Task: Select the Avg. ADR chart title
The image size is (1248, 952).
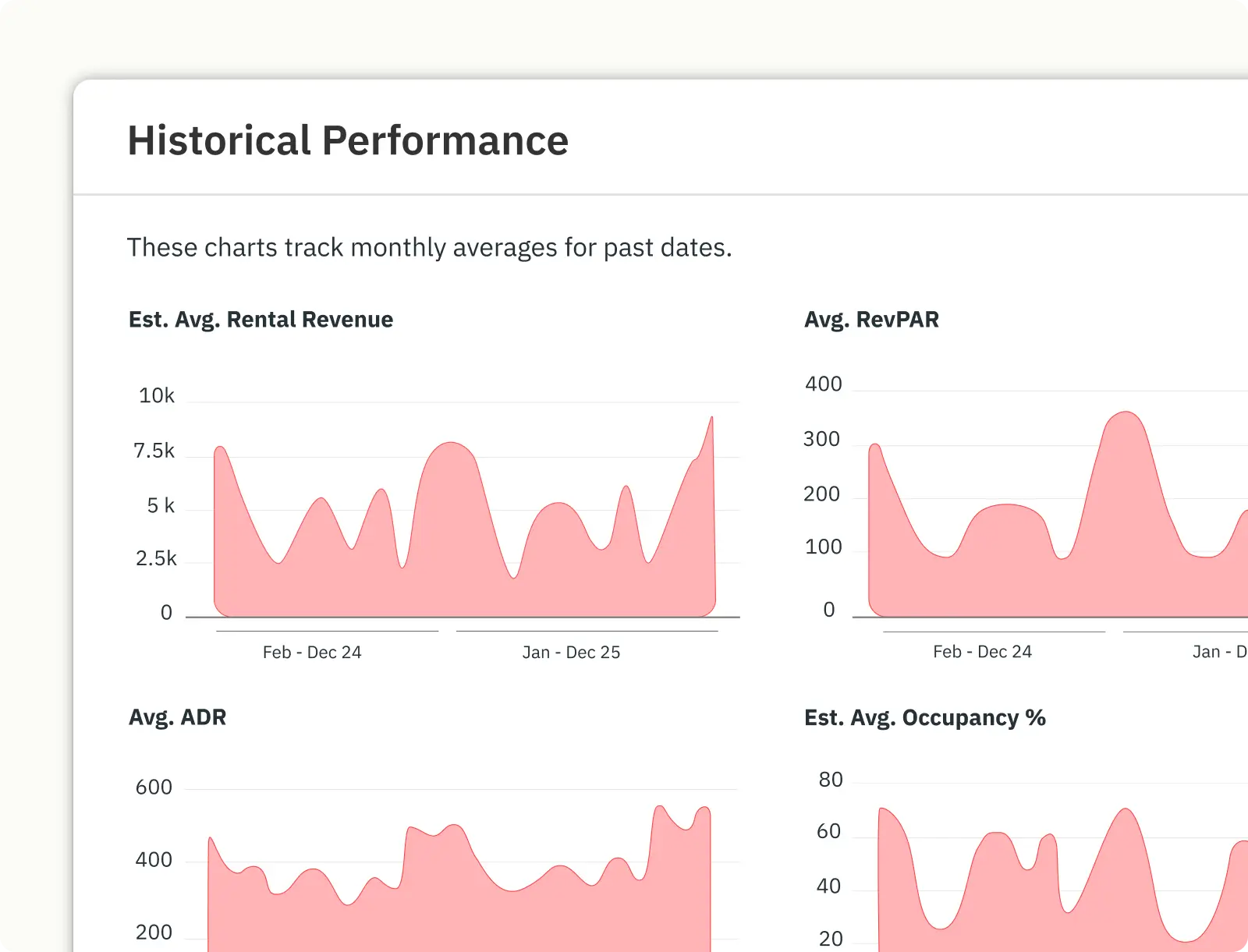Action: point(177,717)
